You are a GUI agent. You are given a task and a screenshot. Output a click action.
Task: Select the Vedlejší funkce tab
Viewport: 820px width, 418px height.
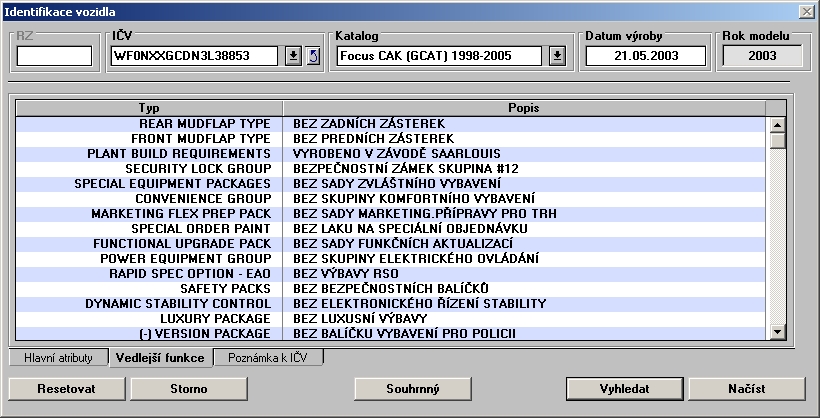158,357
